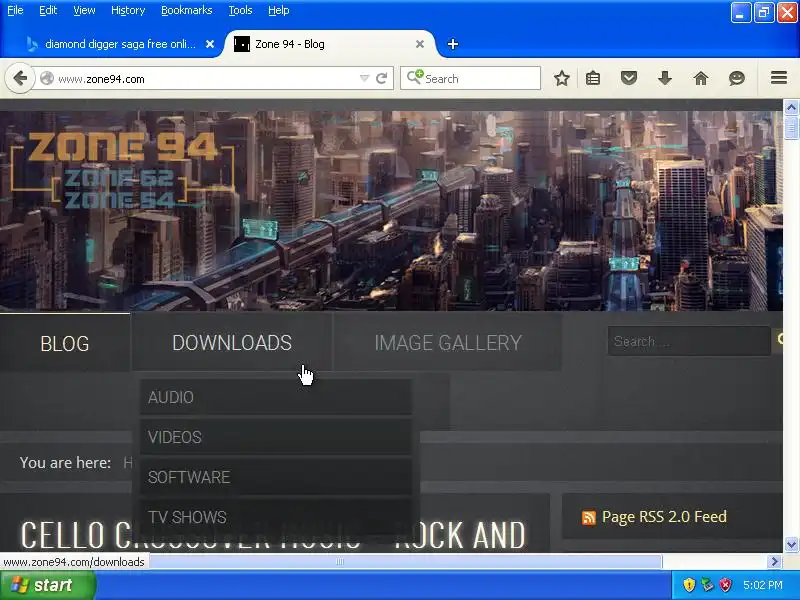Click the vertical scrollbar thumb
This screenshot has width=800, height=600.
(x=791, y=127)
